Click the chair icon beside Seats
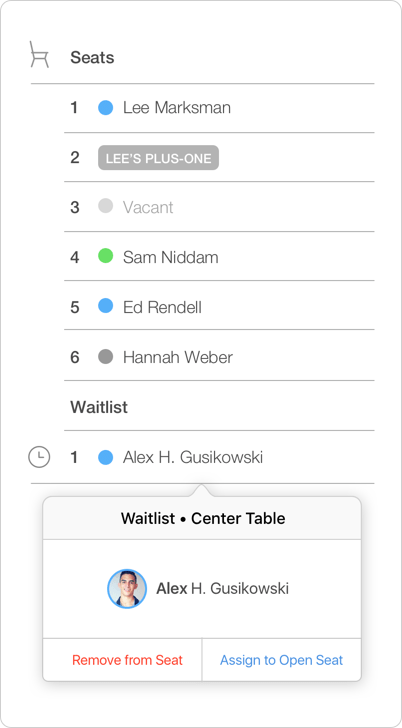Viewport: 402px width, 728px height. 39,54
